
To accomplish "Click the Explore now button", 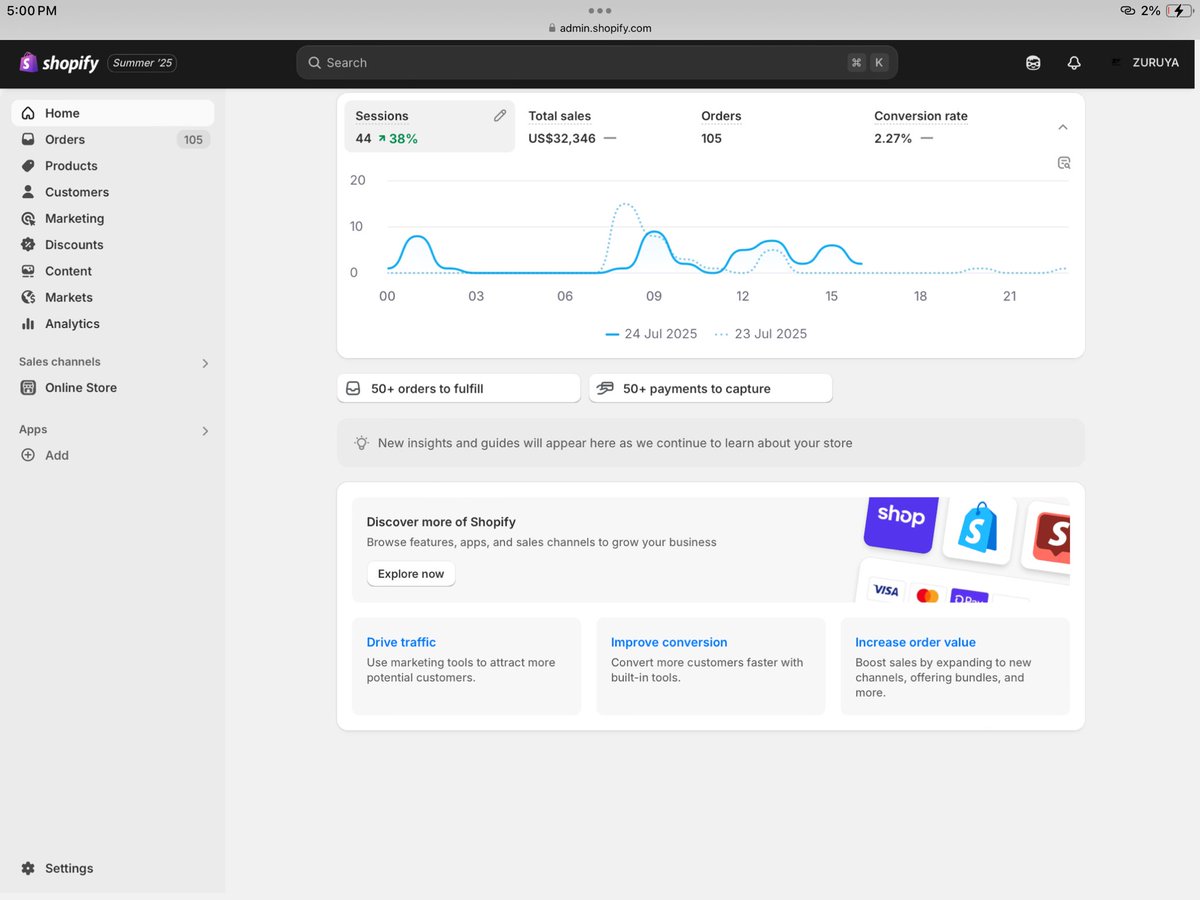I will click(411, 574).
